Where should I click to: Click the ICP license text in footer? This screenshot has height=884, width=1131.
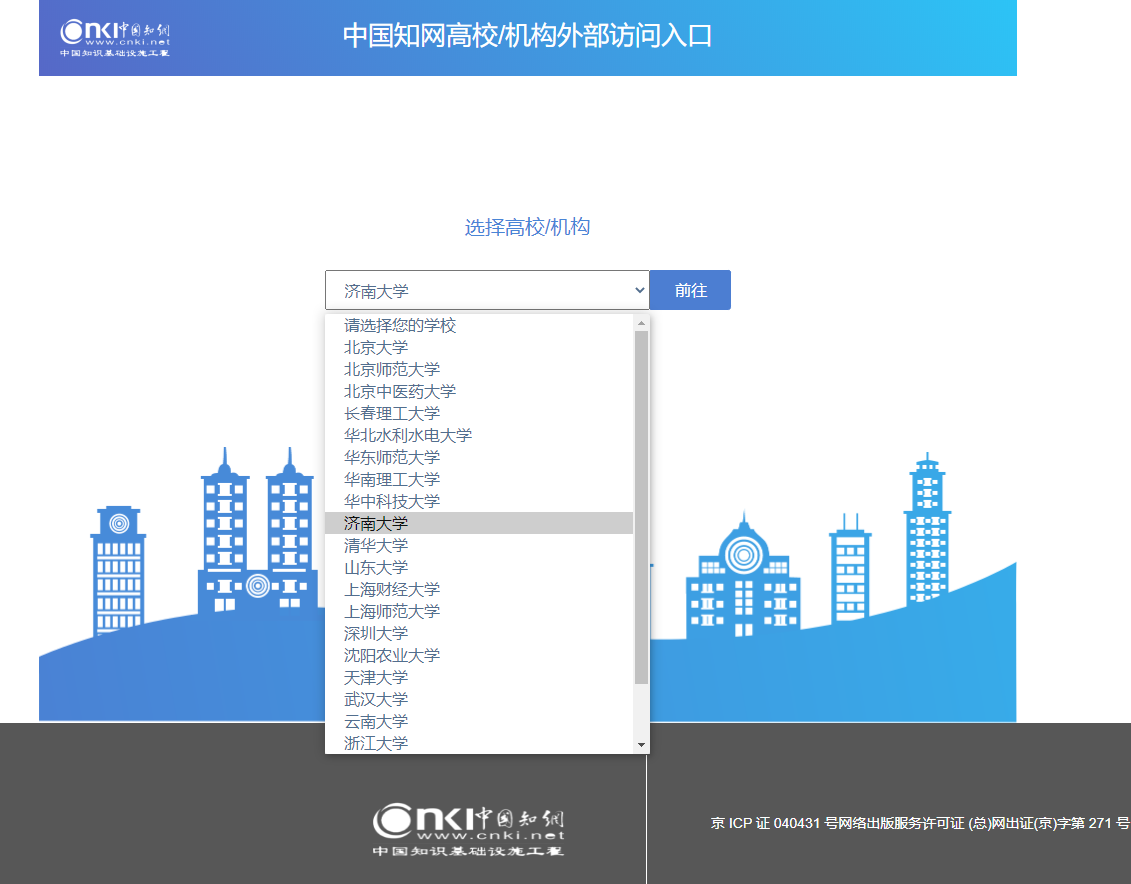(920, 823)
